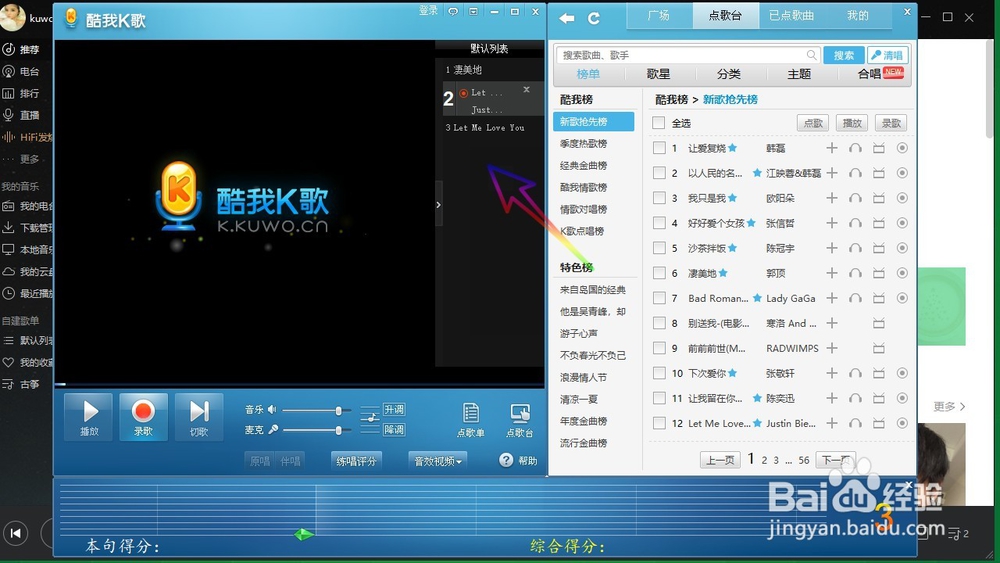The image size is (1000, 563).
Task: Click the playback progress bar under the video
Action: pos(298,384)
